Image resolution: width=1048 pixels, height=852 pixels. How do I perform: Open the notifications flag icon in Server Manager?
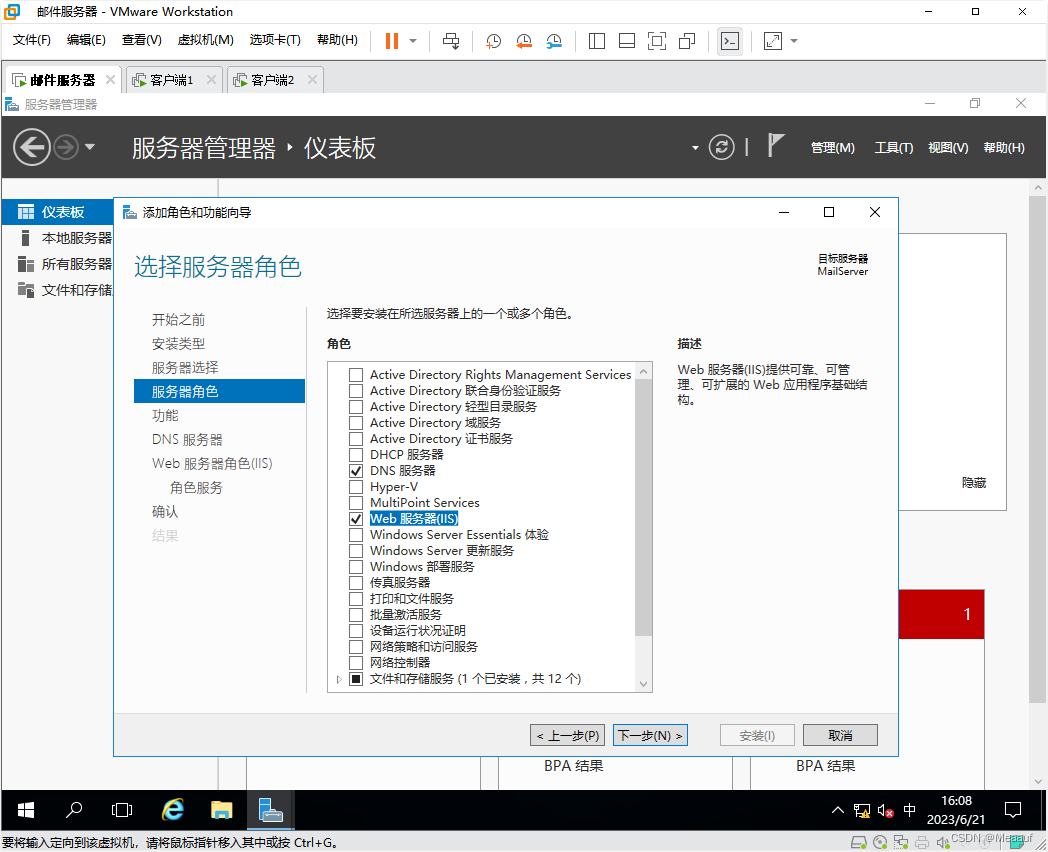[775, 145]
